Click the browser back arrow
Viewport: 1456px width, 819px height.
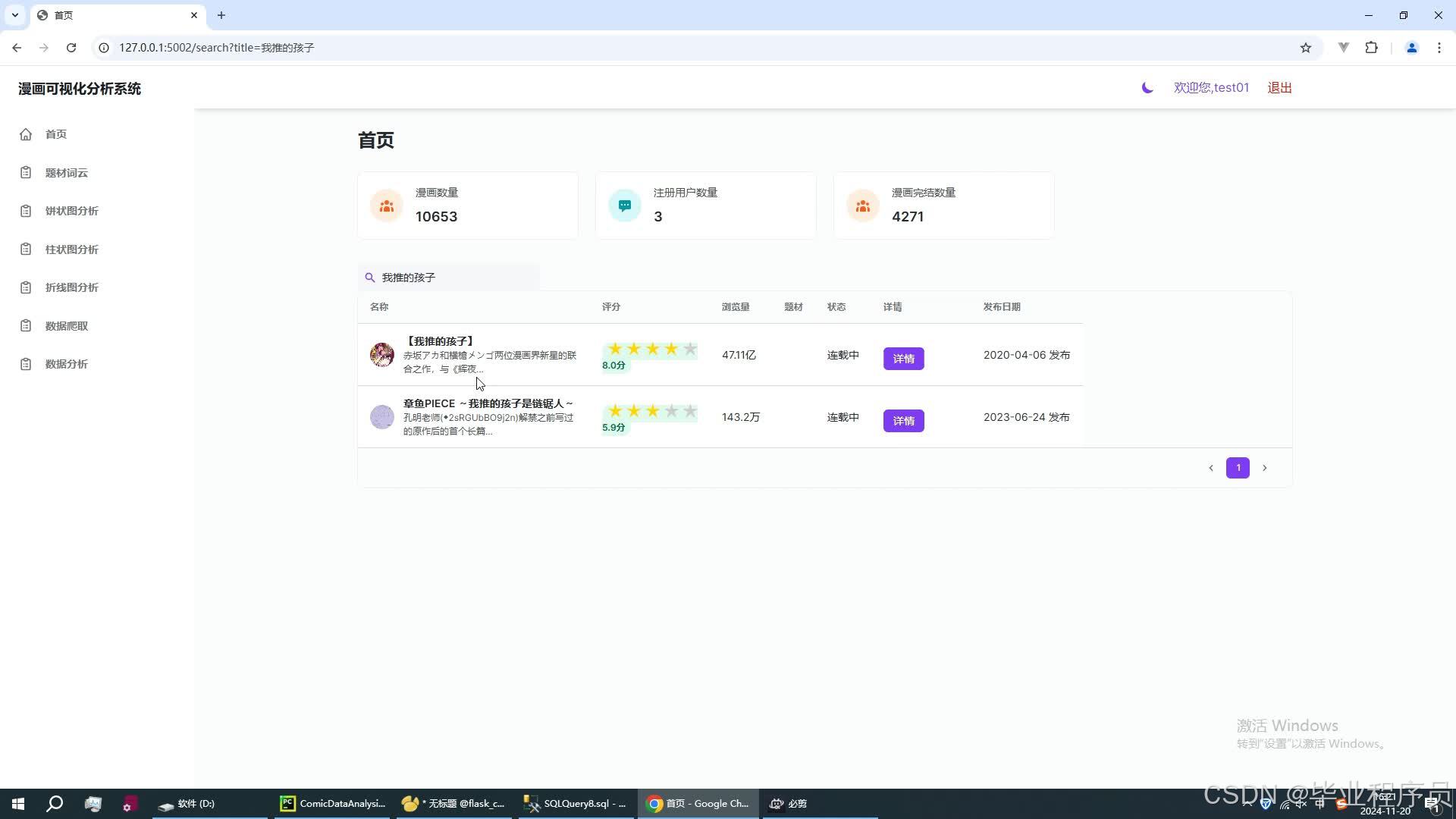point(17,48)
